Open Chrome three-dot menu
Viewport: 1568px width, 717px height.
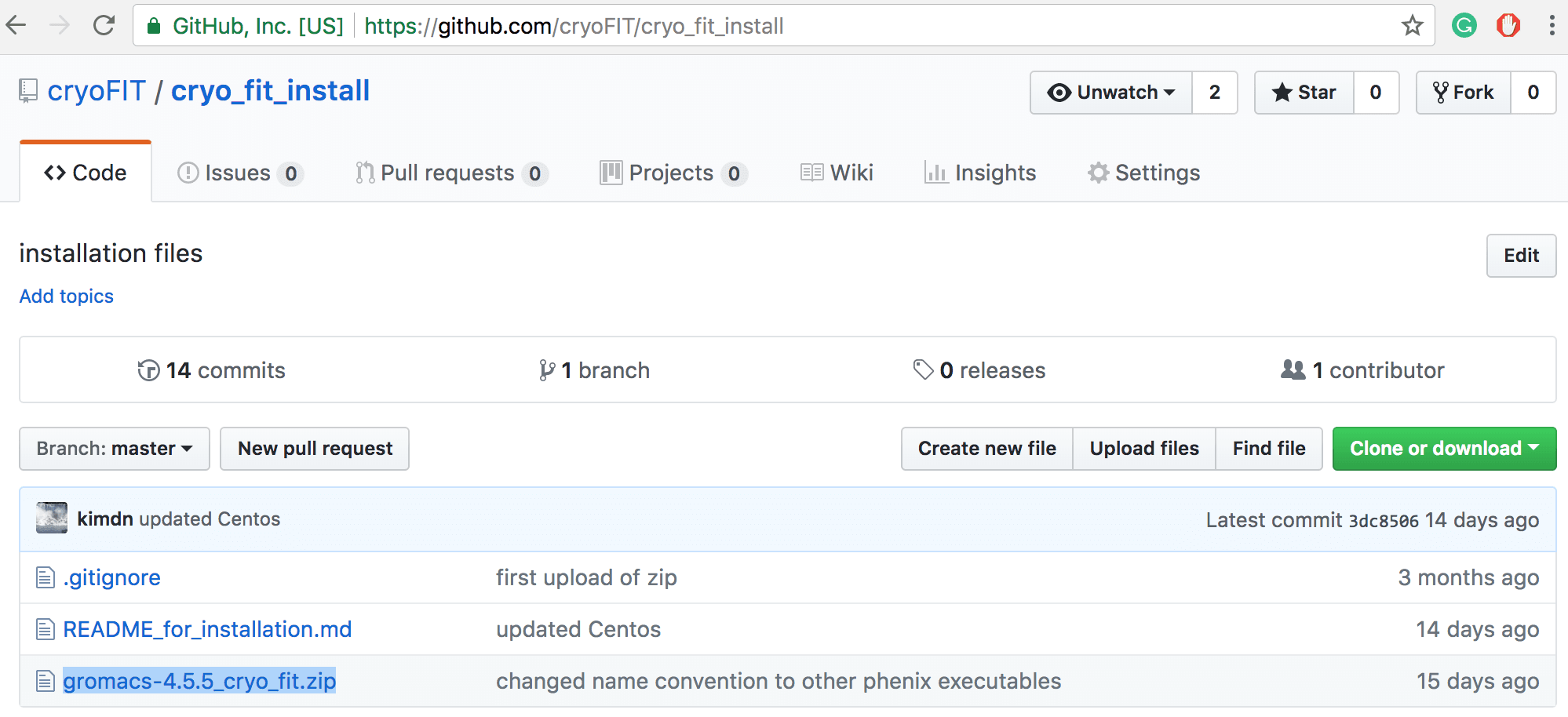point(1552,26)
